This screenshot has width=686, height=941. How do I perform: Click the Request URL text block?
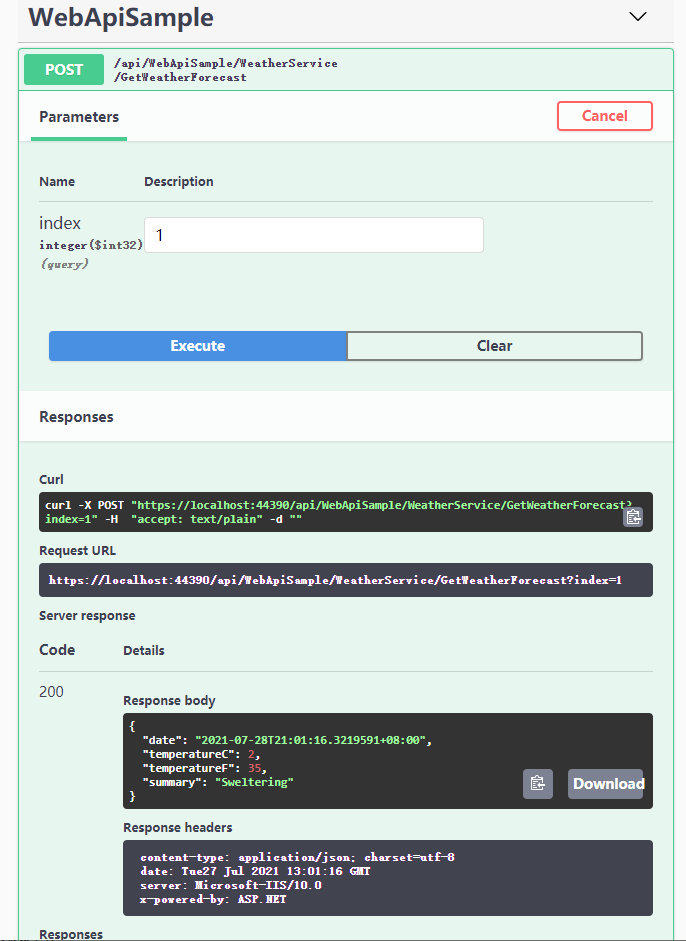(x=346, y=580)
